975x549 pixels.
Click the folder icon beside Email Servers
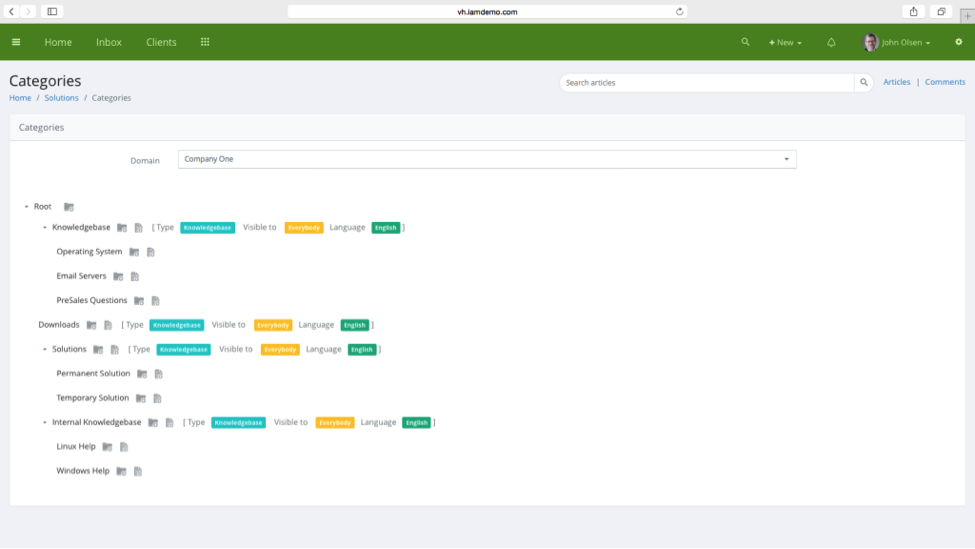pyautogui.click(x=118, y=276)
